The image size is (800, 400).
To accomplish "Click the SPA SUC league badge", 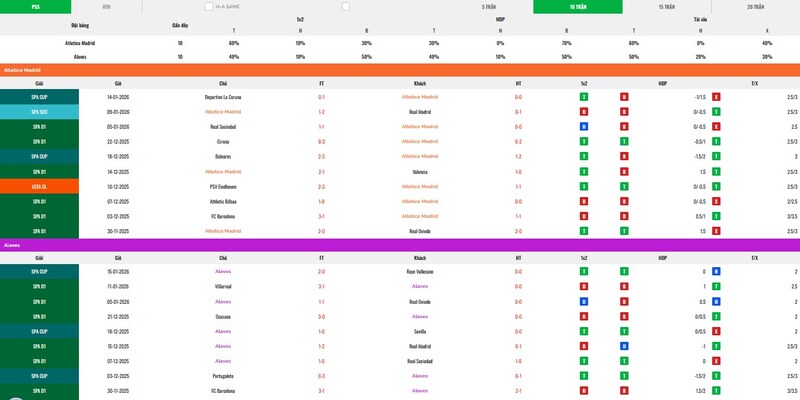I will point(39,112).
